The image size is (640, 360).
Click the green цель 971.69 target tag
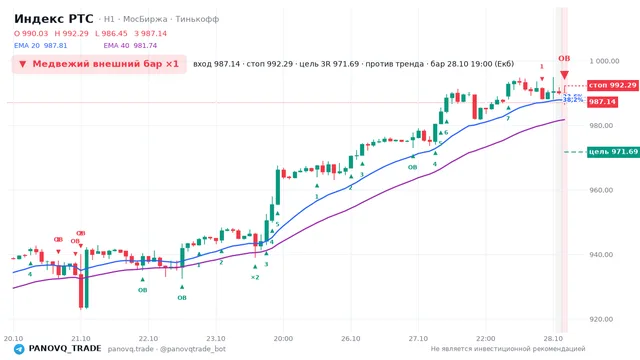pos(613,152)
